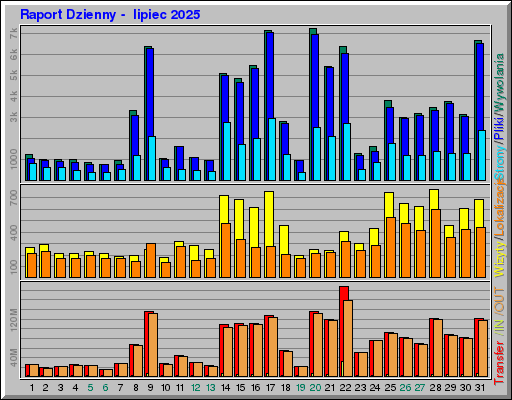This screenshot has height=400, width=512.
Task: Click the '/IN' legend label
Action: coord(500,327)
